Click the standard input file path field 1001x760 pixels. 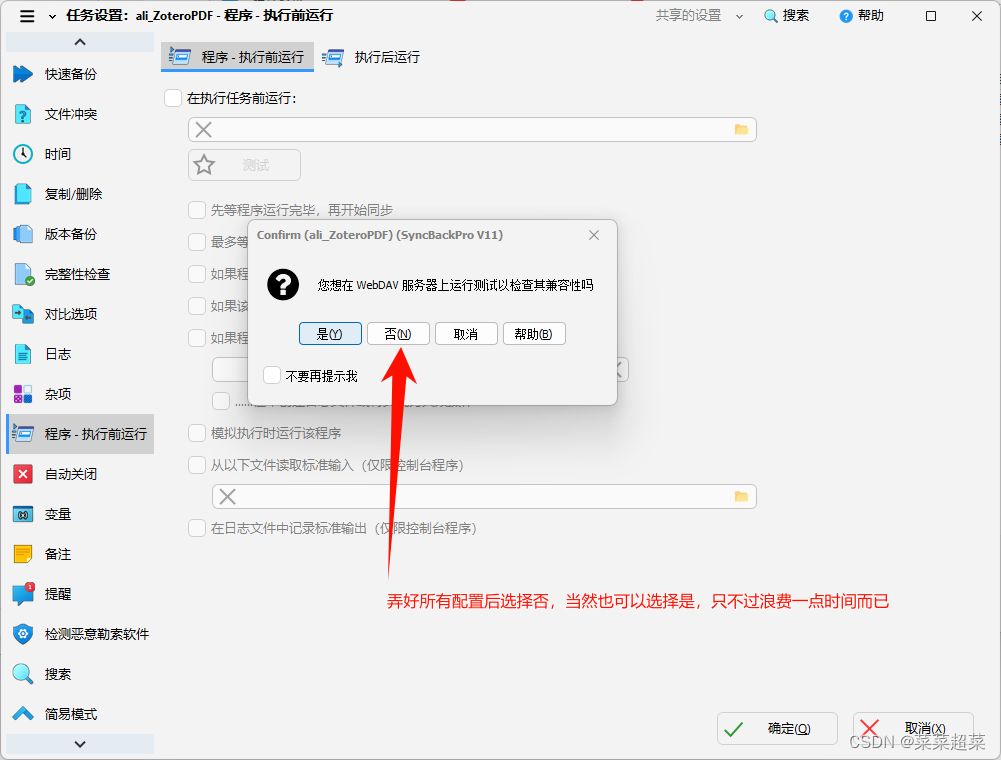(x=484, y=497)
